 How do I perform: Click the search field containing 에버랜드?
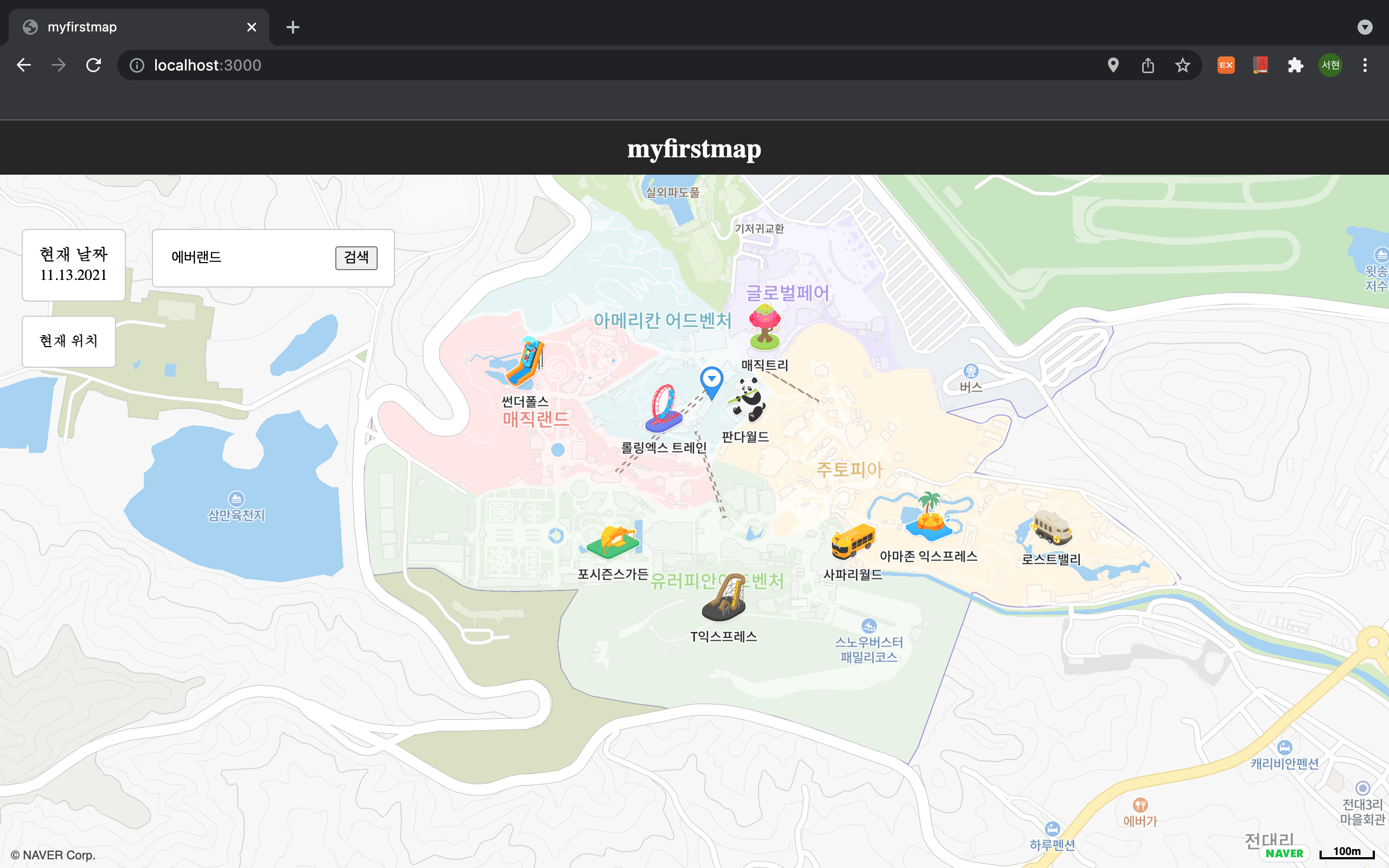250,257
